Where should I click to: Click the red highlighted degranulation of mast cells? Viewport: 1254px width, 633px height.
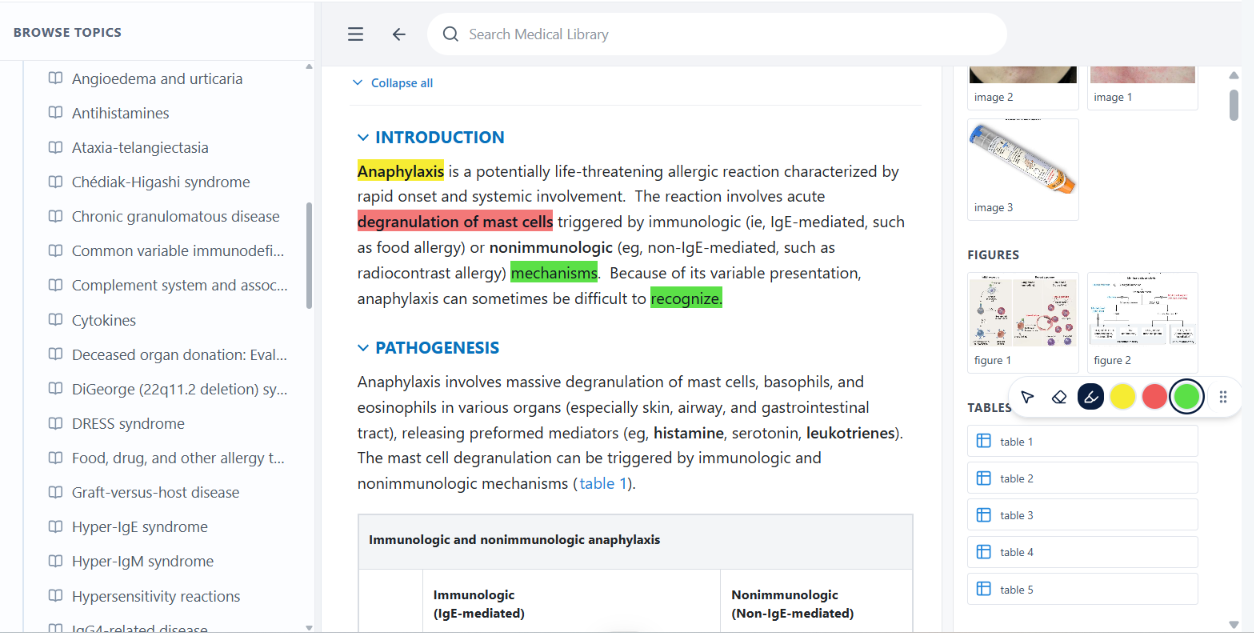(x=455, y=222)
